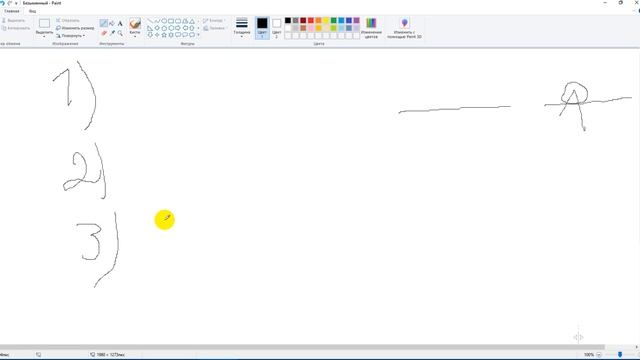Activate Цвет 2 background color box
This screenshot has height=360, width=640.
click(276, 28)
